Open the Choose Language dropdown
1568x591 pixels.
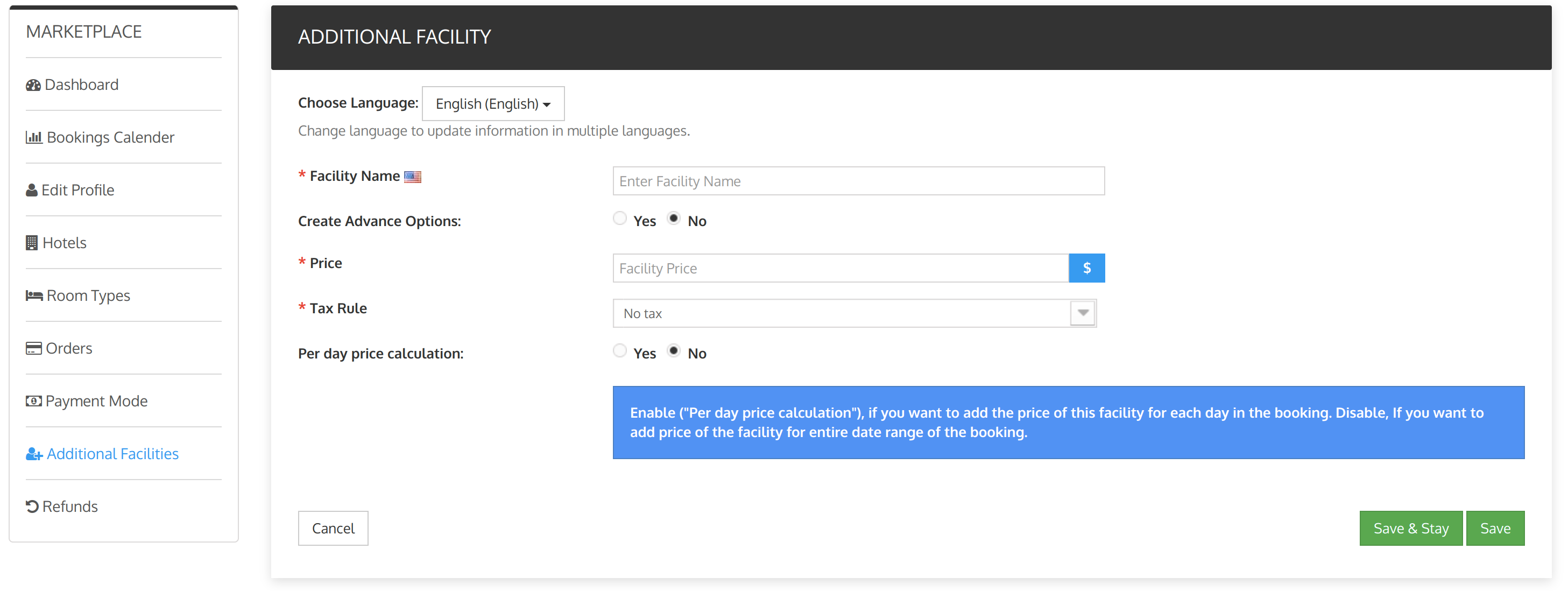[x=491, y=103]
